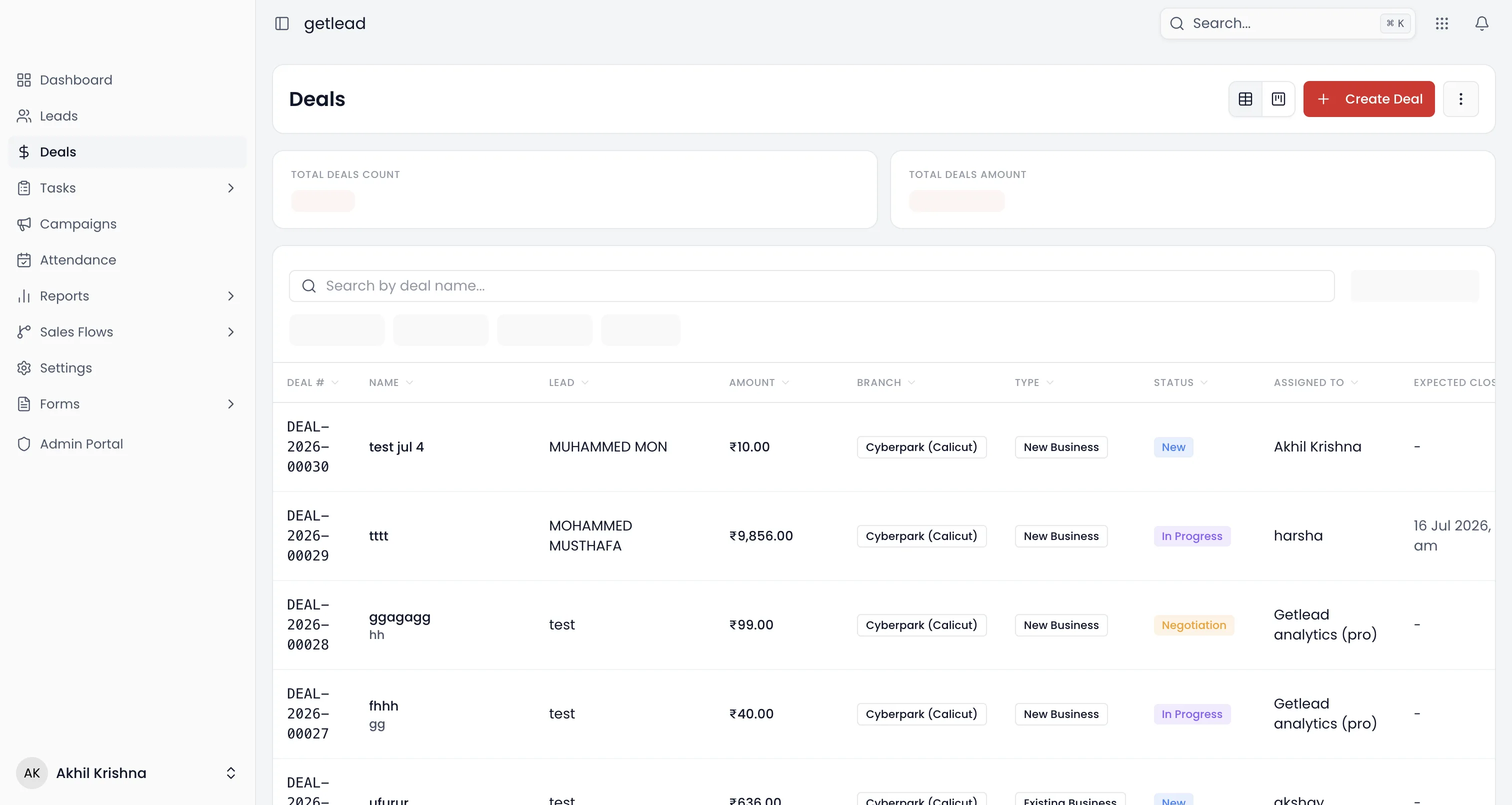The image size is (1512, 805).
Task: Open deal named fhhh
Action: [383, 706]
